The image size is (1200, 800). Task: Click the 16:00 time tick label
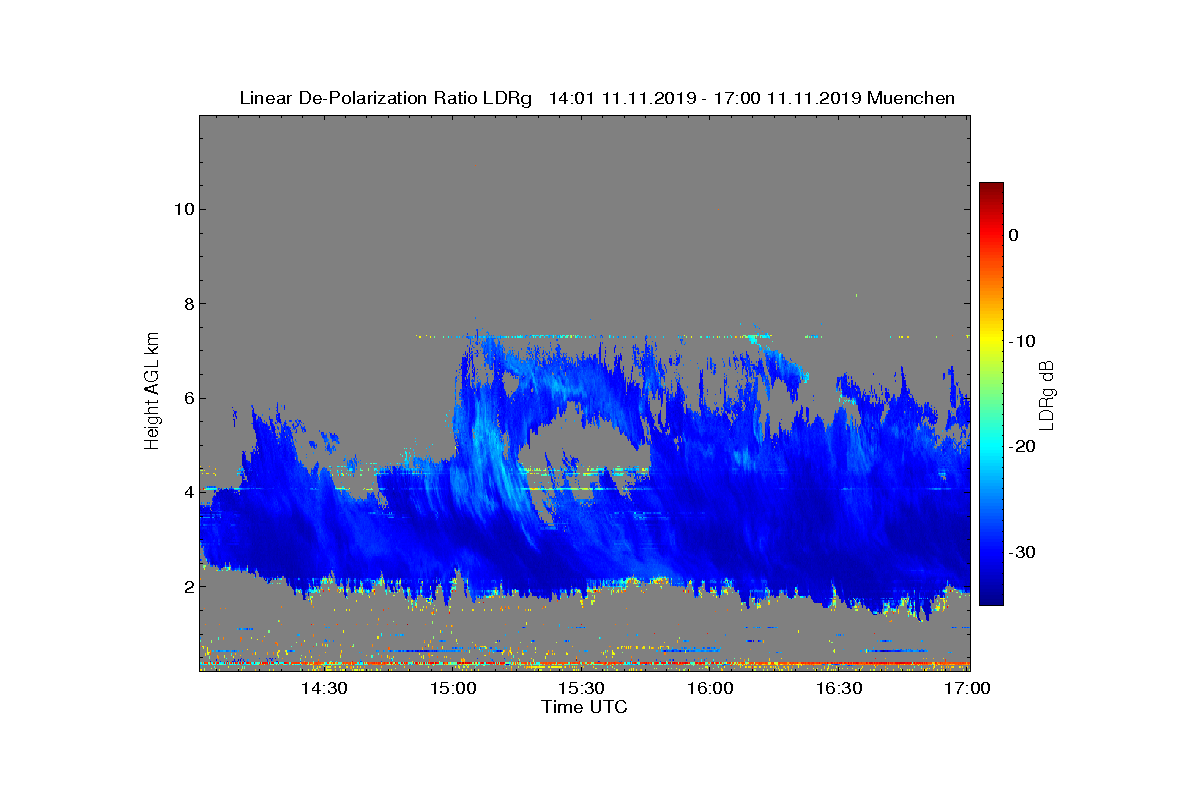coord(711,688)
